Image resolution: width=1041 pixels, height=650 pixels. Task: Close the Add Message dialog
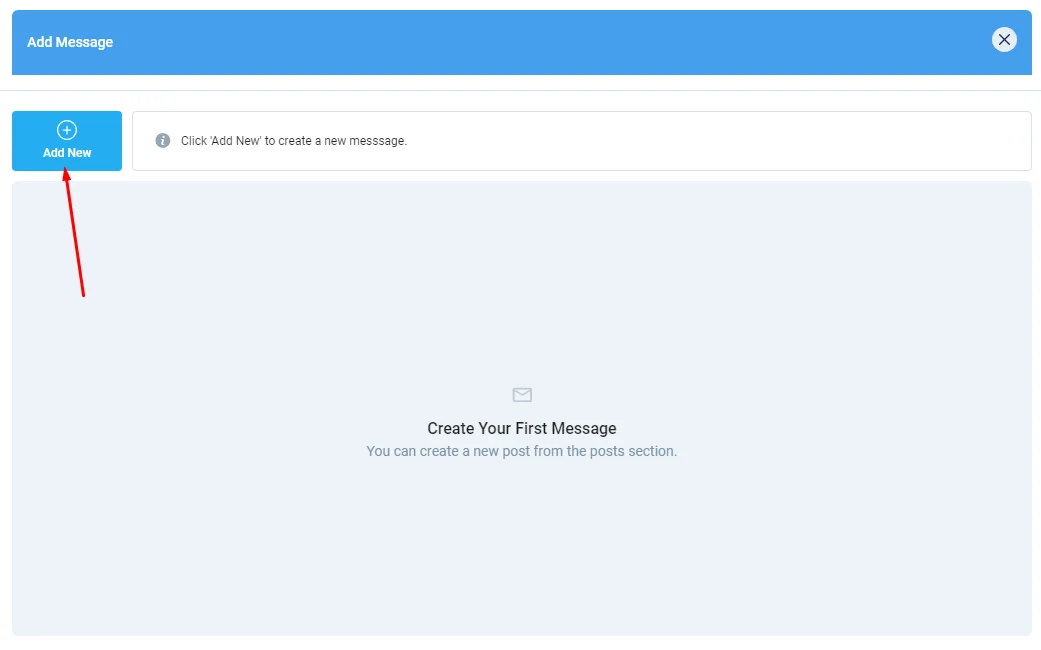[1004, 40]
